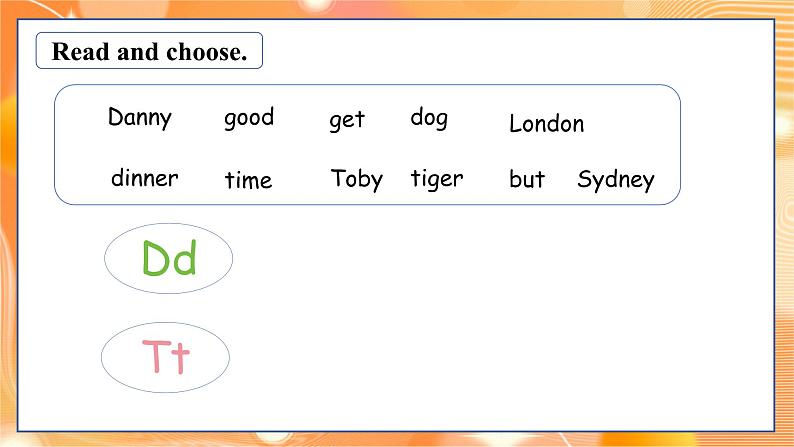Click the word dog
The image size is (794, 447).
tap(429, 118)
